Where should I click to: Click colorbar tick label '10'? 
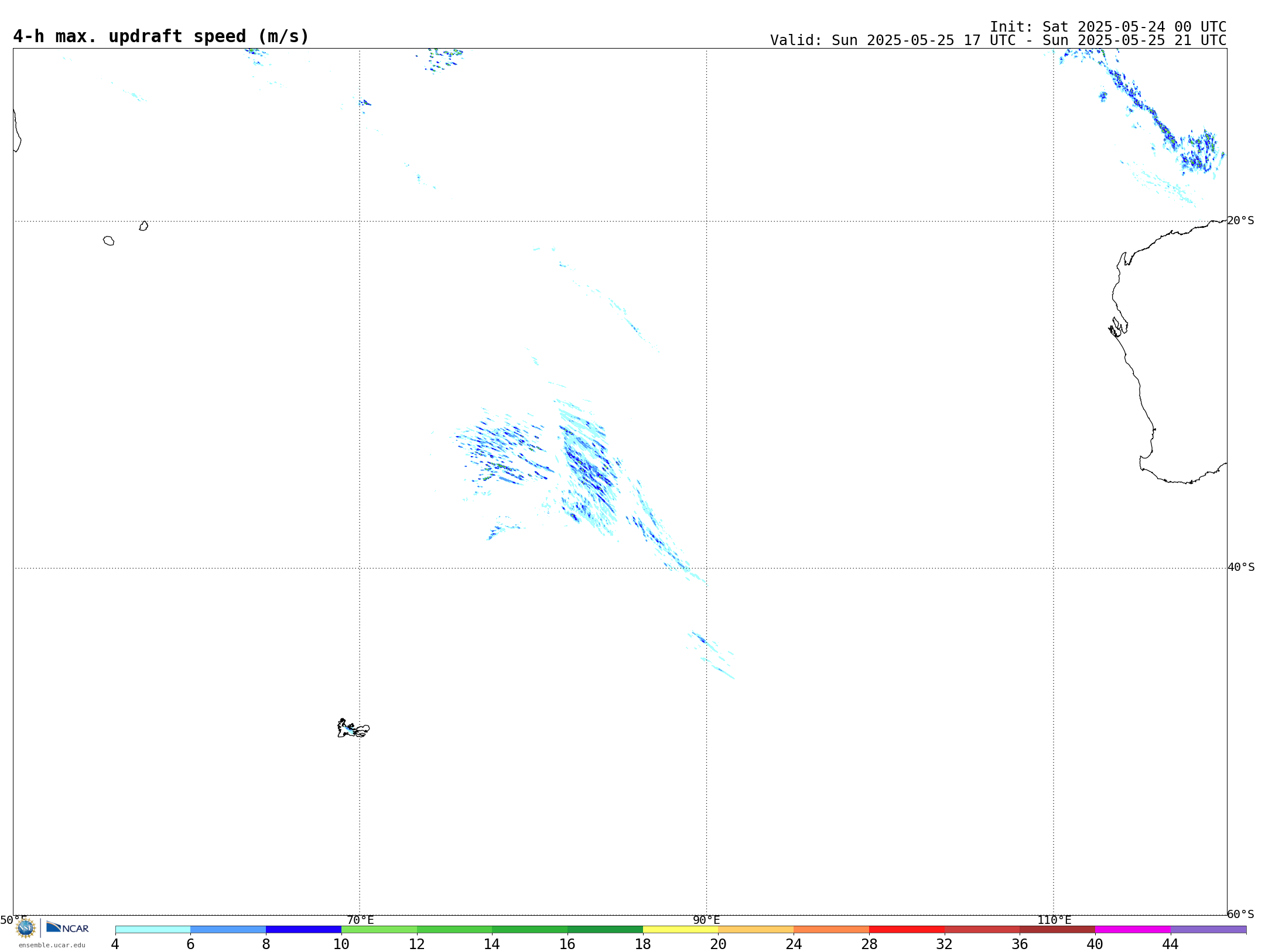tap(341, 944)
